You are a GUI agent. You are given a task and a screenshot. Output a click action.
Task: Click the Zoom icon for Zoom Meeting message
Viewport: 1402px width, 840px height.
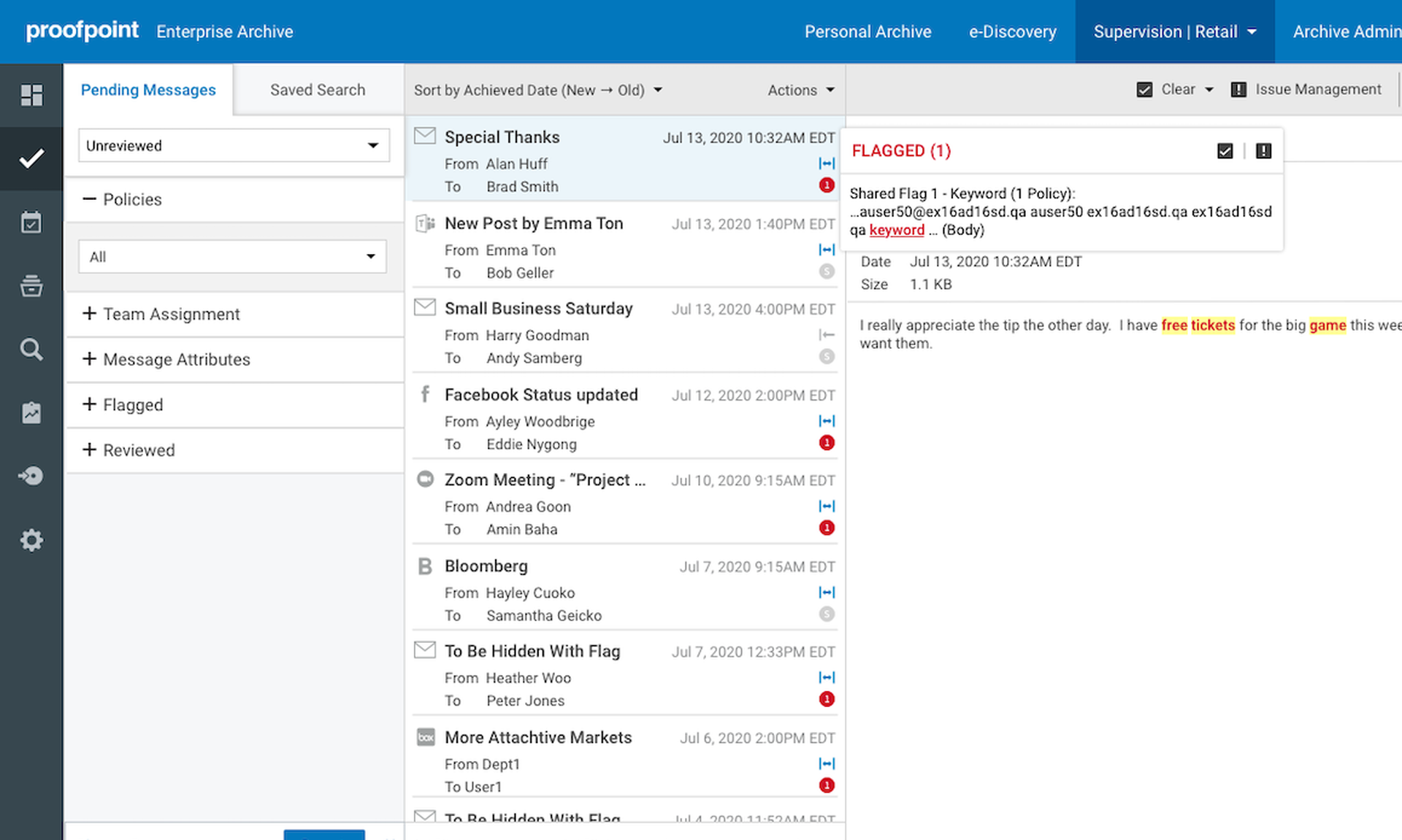(x=425, y=479)
